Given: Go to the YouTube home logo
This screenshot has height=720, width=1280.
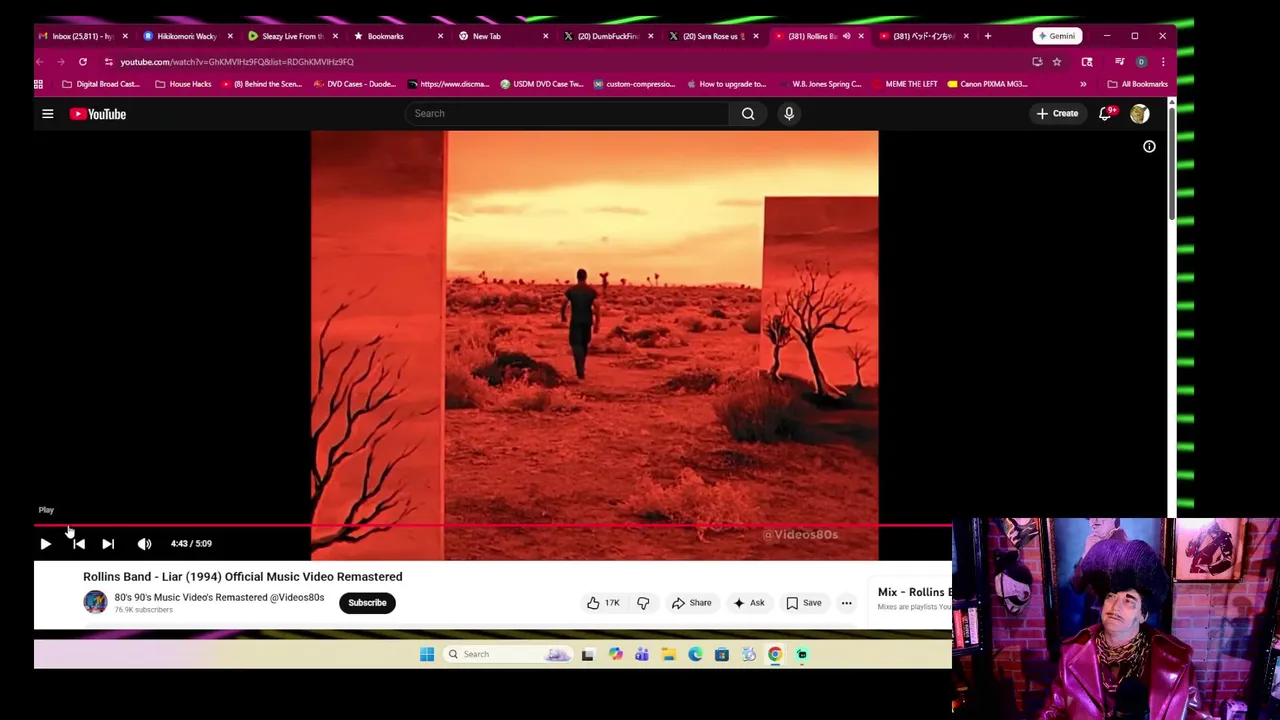Looking at the screenshot, I should [98, 114].
